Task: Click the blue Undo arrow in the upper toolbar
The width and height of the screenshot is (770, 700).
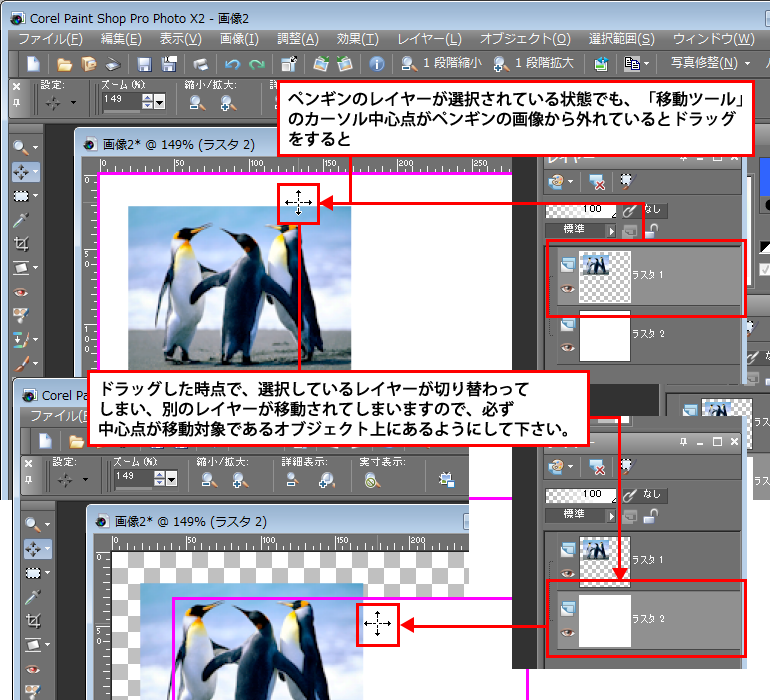Action: (x=232, y=64)
